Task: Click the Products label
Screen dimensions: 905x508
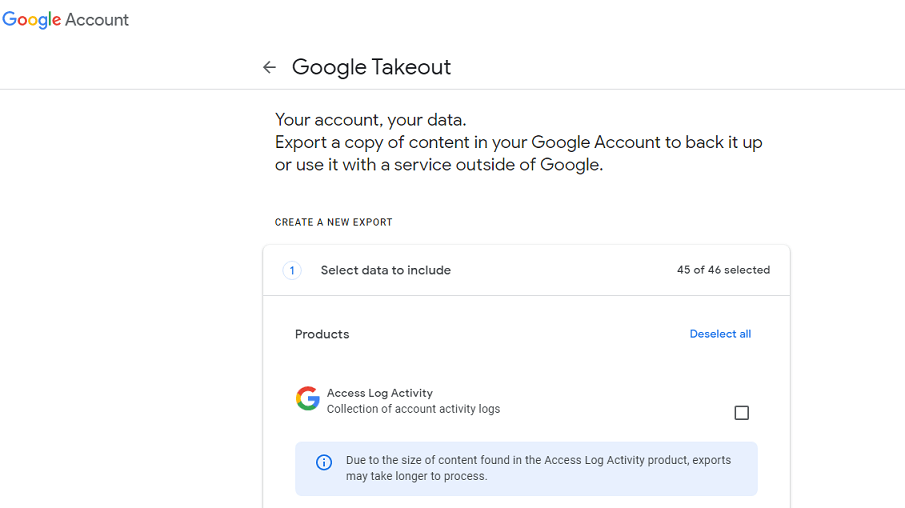Action: [x=322, y=334]
